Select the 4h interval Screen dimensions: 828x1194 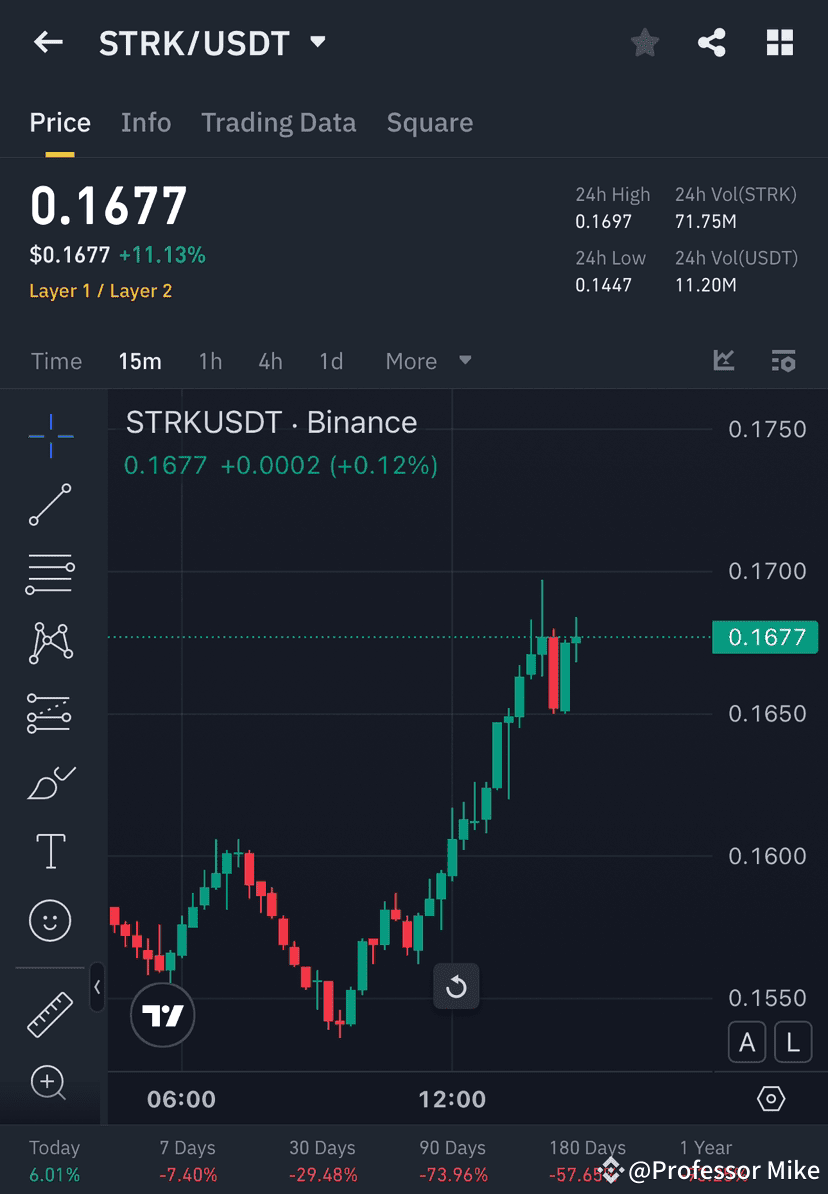point(270,361)
